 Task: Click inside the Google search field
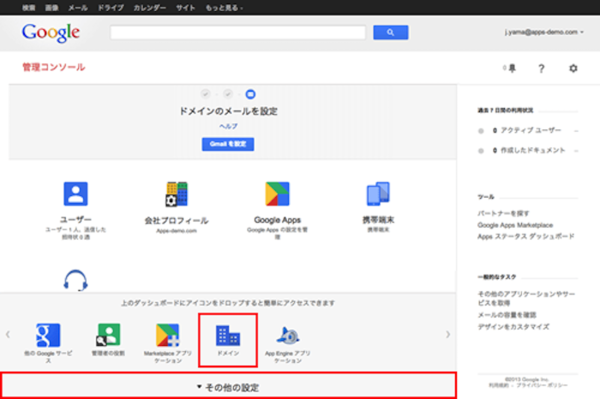tap(238, 33)
